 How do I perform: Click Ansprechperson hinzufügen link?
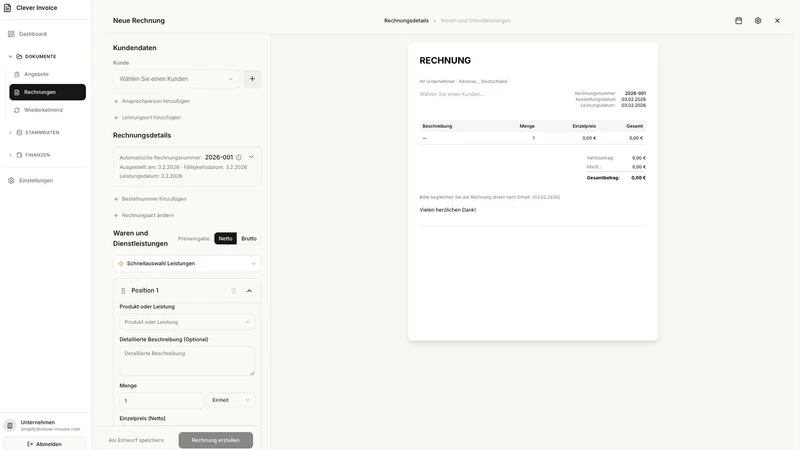[x=152, y=102]
